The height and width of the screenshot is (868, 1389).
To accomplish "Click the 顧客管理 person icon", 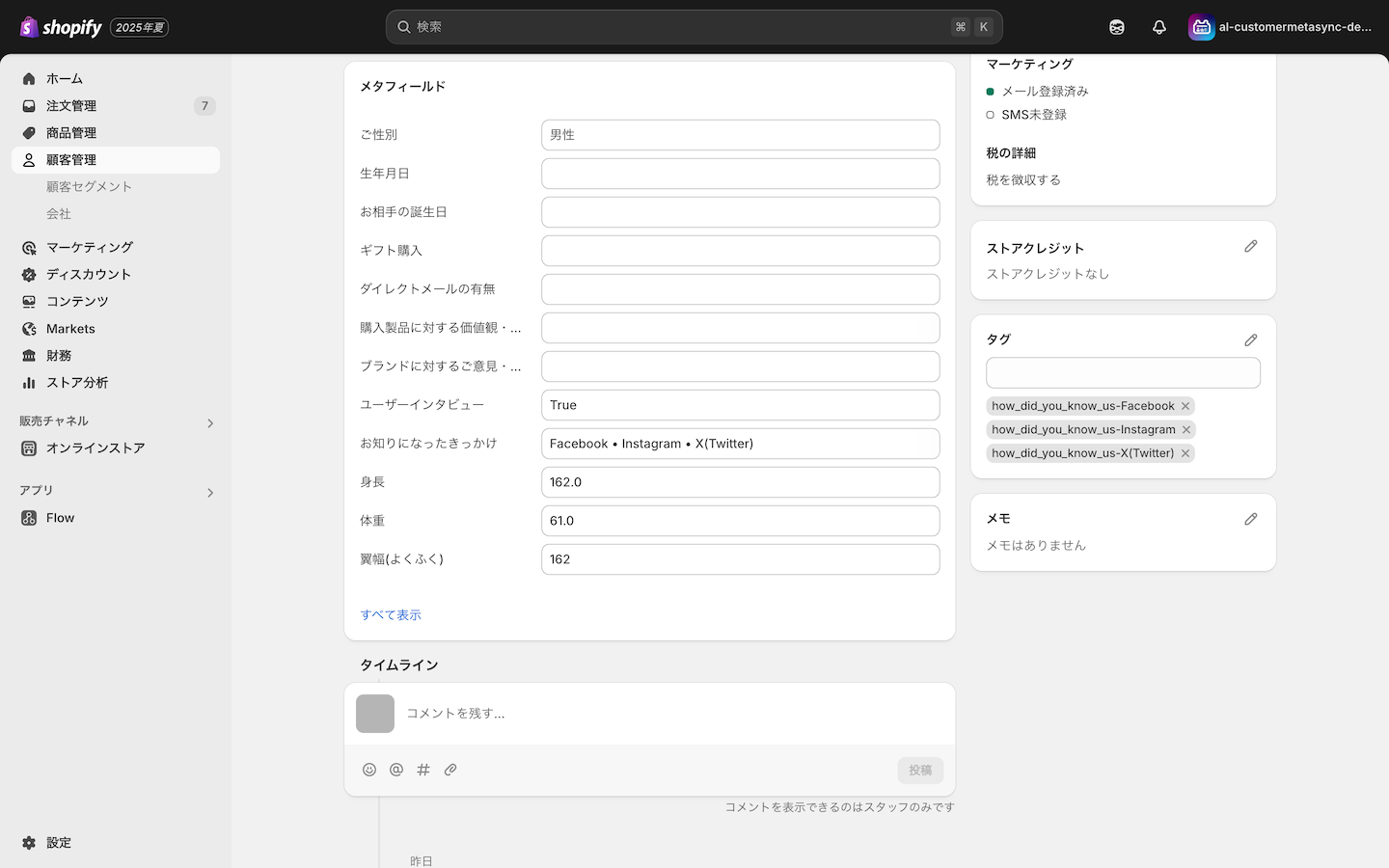I will (29, 160).
